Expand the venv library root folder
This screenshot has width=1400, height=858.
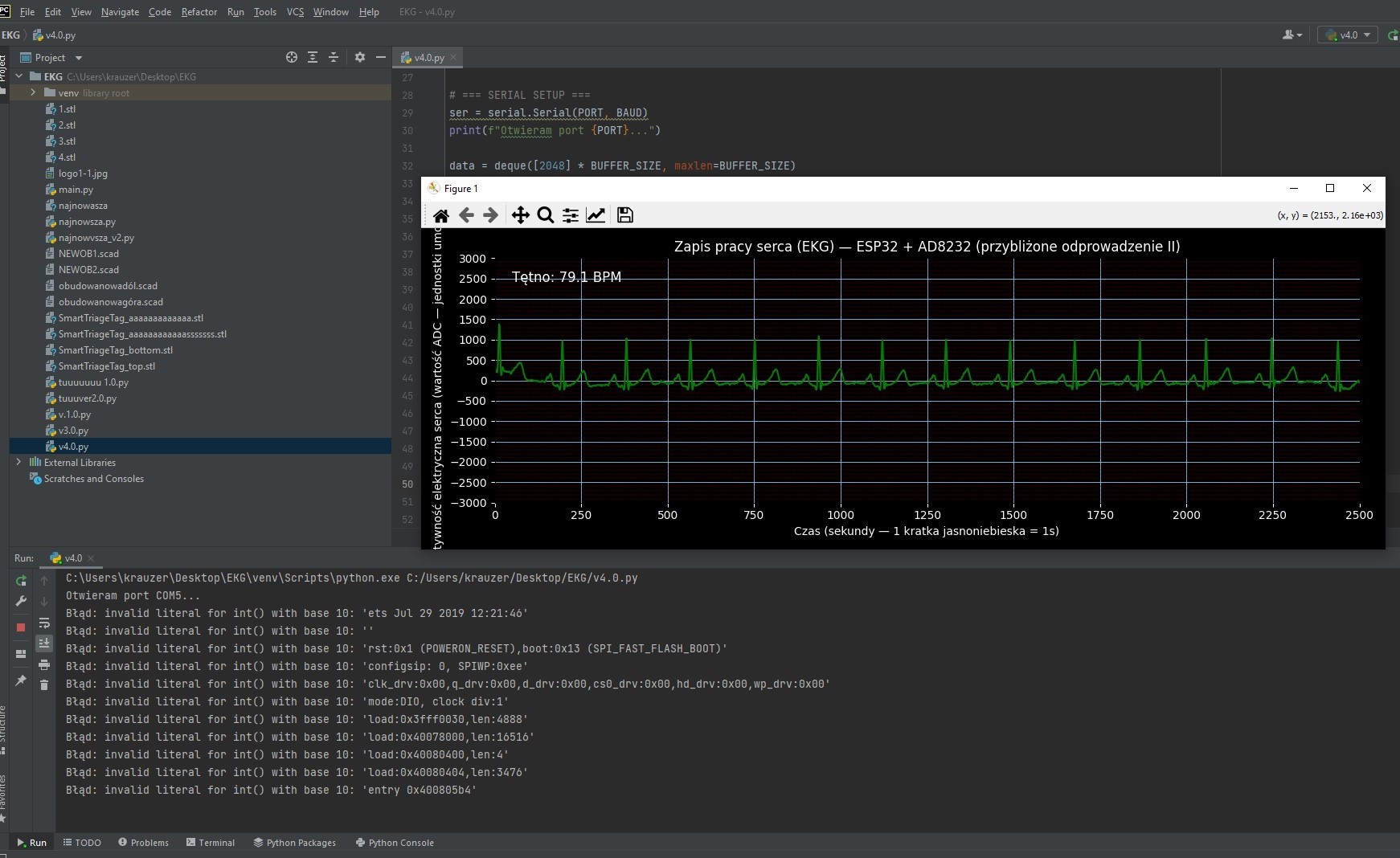(x=33, y=92)
